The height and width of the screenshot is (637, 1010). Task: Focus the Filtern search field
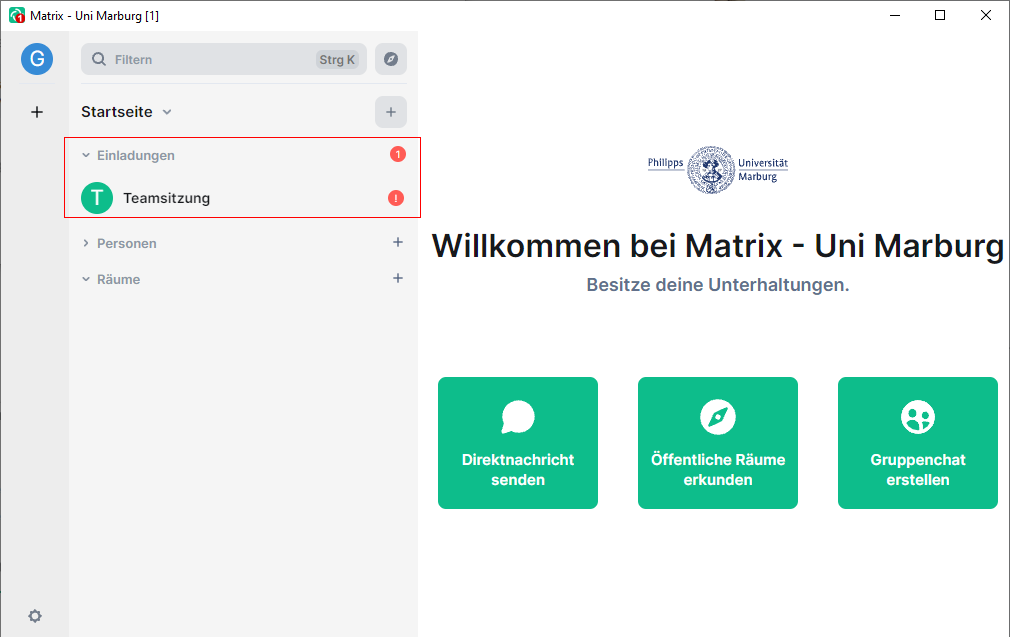tap(224, 59)
